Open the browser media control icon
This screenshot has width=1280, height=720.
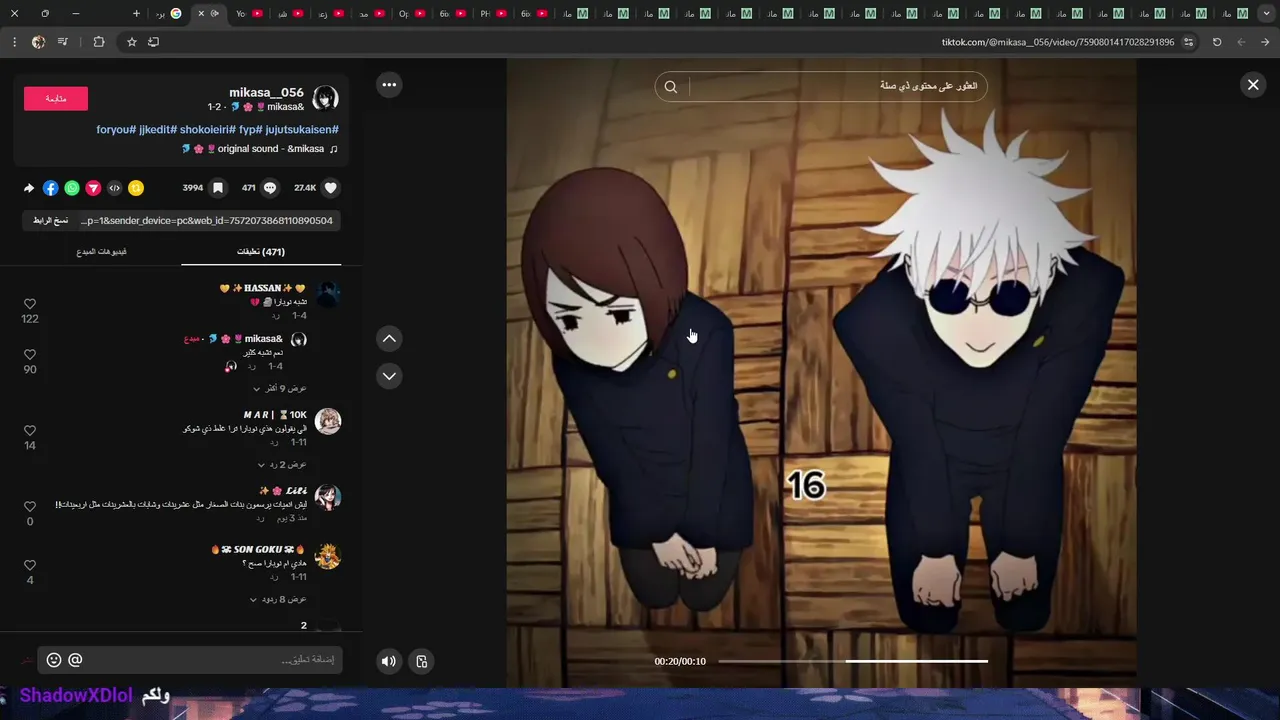click(63, 42)
